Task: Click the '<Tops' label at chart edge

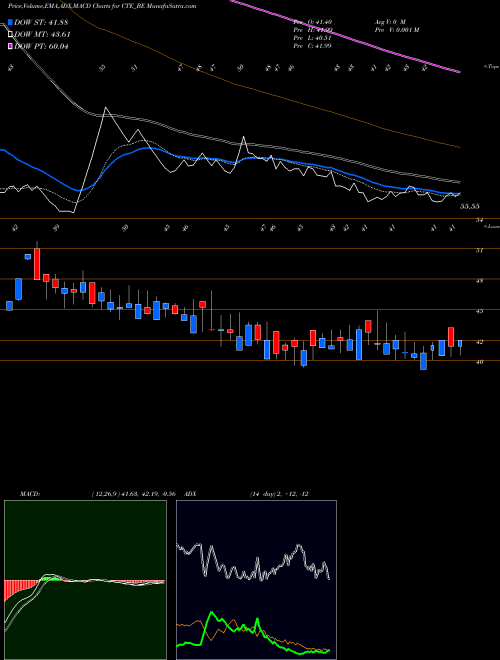Action: tap(491, 67)
